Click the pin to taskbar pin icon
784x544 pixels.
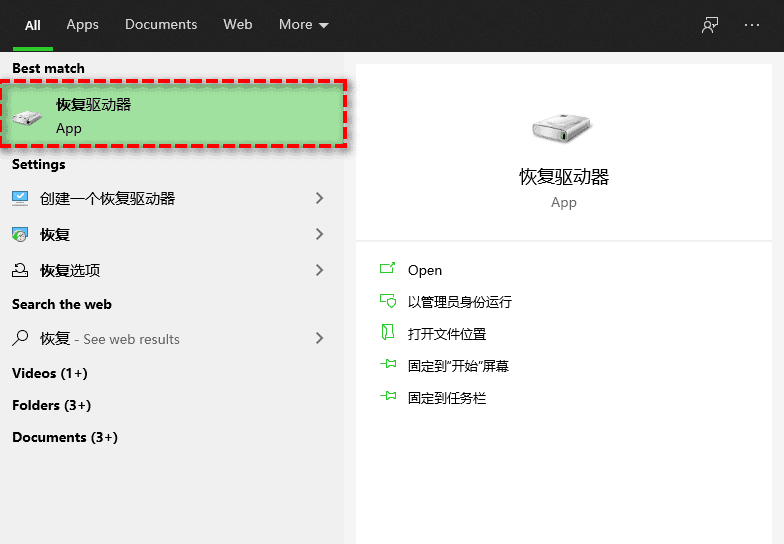(x=388, y=396)
